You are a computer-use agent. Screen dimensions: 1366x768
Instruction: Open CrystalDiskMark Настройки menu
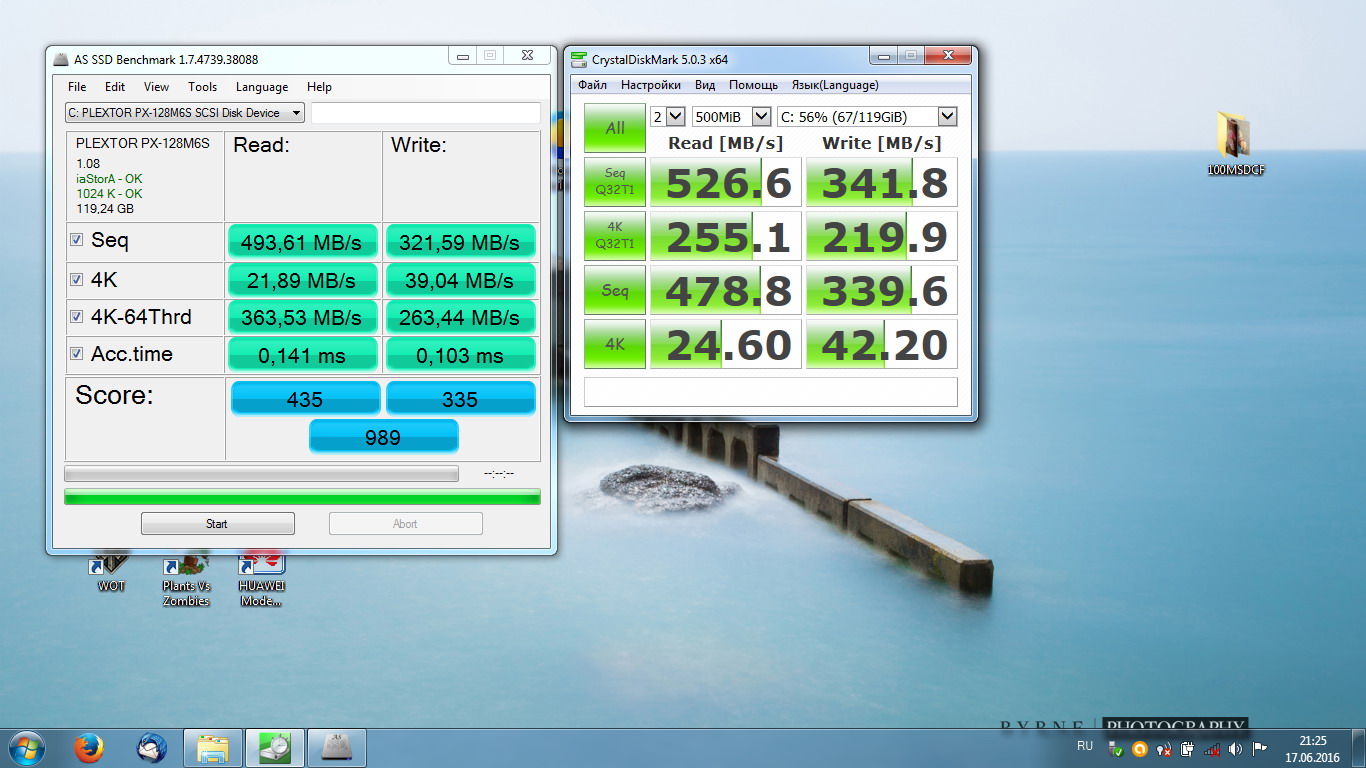[651, 85]
